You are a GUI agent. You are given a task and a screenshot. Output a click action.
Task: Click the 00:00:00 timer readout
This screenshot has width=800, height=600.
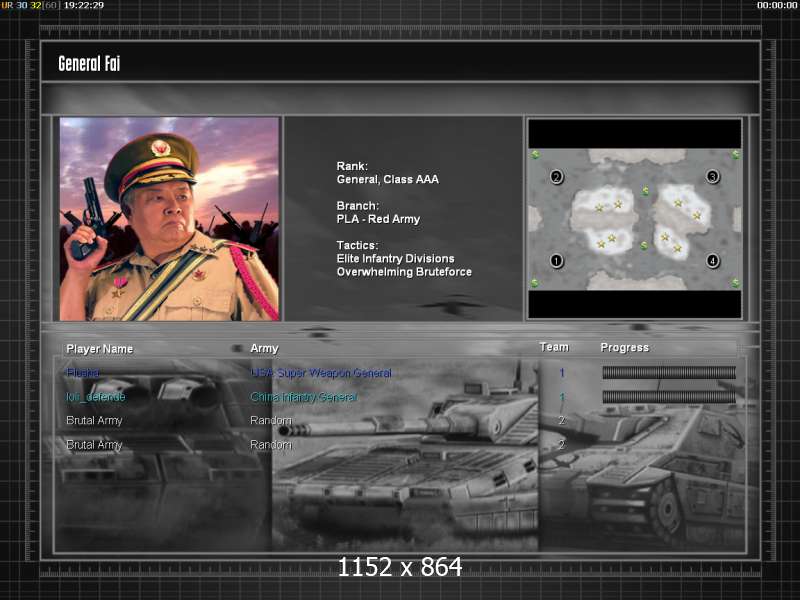point(777,5)
